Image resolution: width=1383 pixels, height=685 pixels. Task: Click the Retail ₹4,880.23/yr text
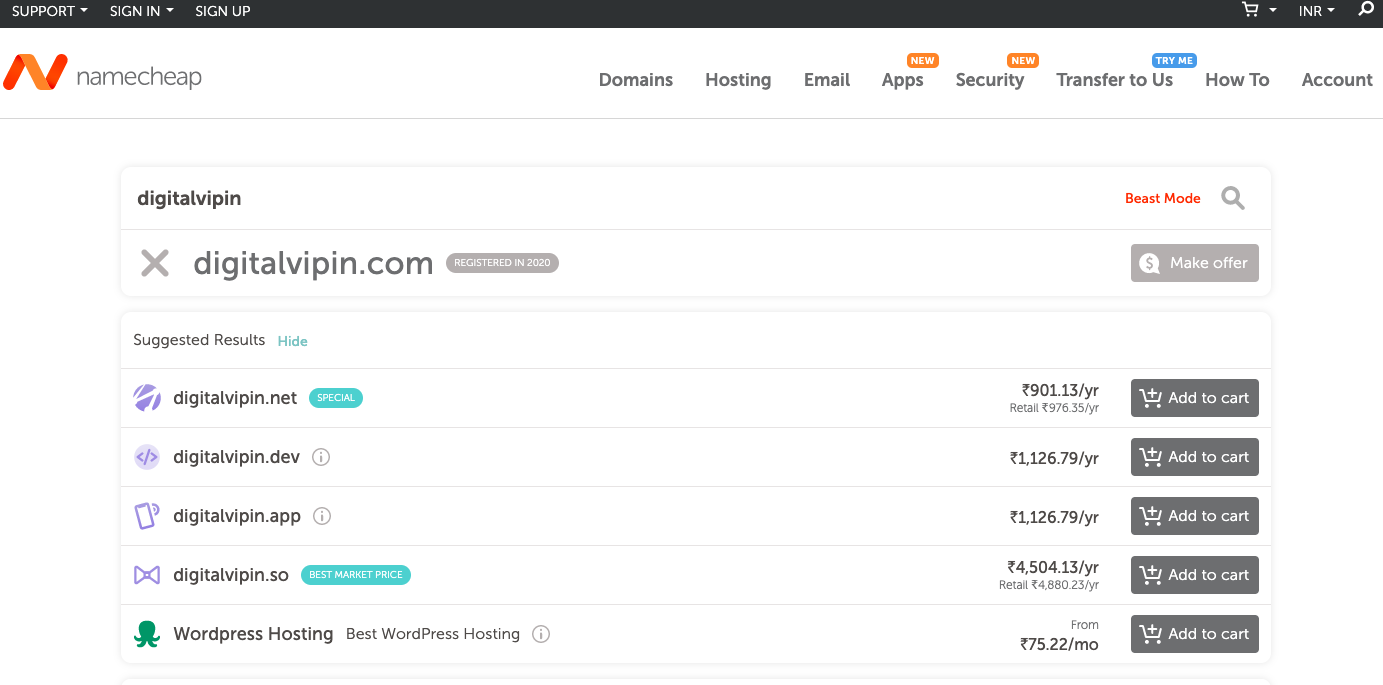pos(1049,585)
